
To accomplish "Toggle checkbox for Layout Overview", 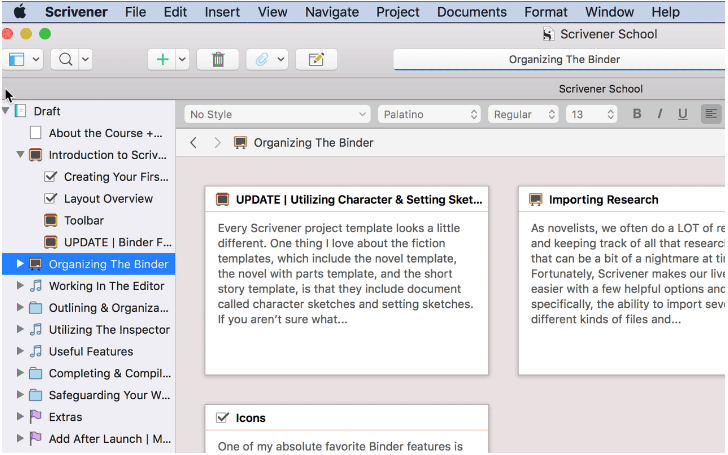I will pyautogui.click(x=51, y=199).
